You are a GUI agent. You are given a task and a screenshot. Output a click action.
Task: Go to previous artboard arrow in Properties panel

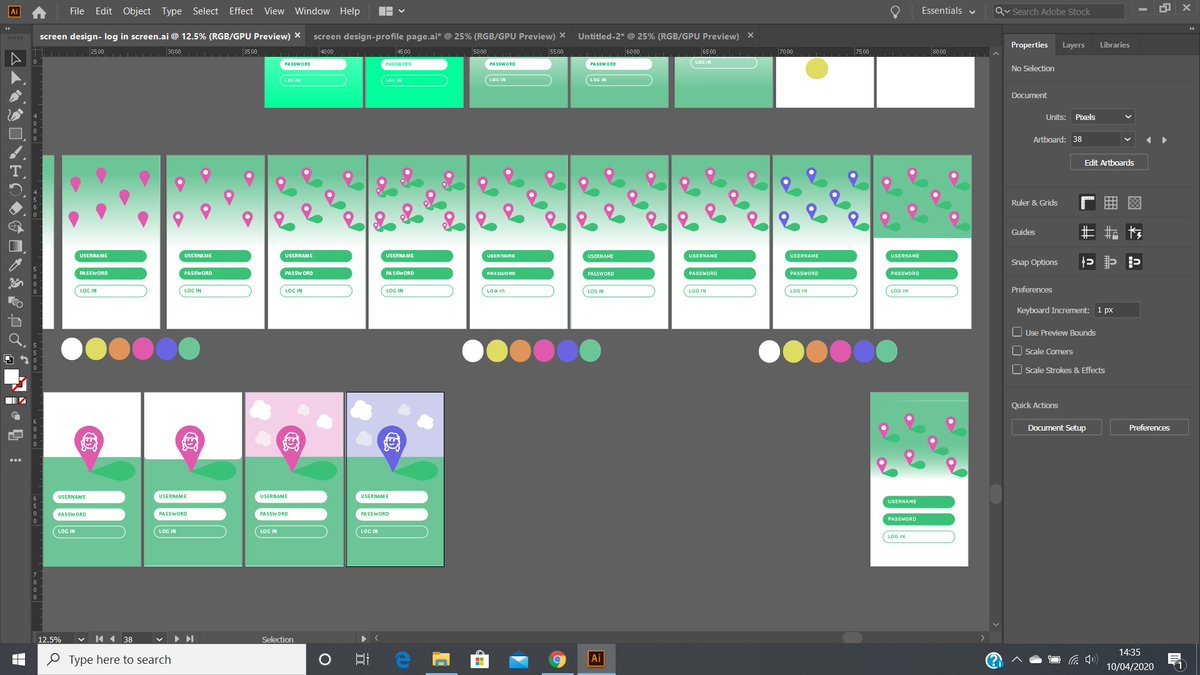coord(1149,140)
